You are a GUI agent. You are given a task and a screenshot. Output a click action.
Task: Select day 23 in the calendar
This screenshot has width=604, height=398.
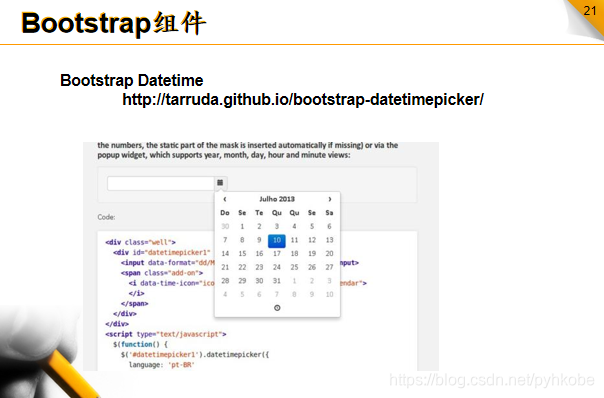(259, 267)
